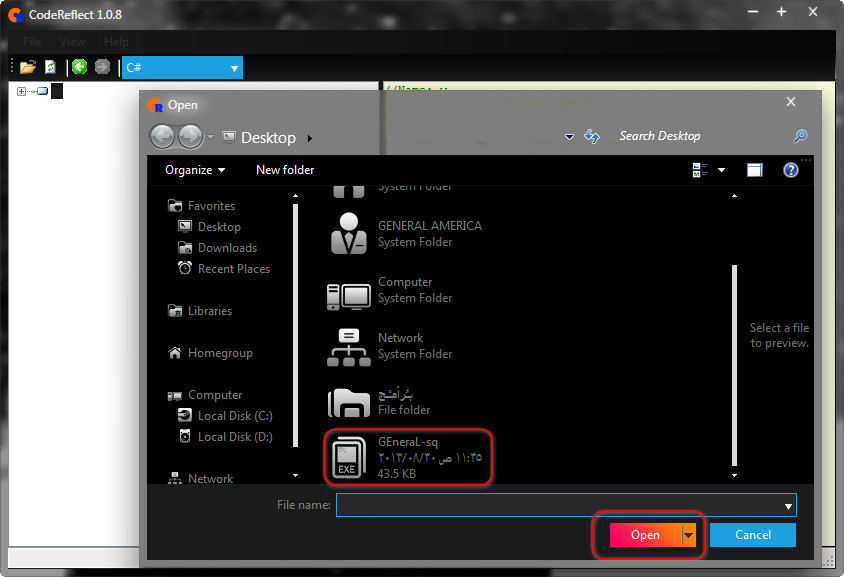Click the Cancel button
The width and height of the screenshot is (844, 577).
point(753,535)
